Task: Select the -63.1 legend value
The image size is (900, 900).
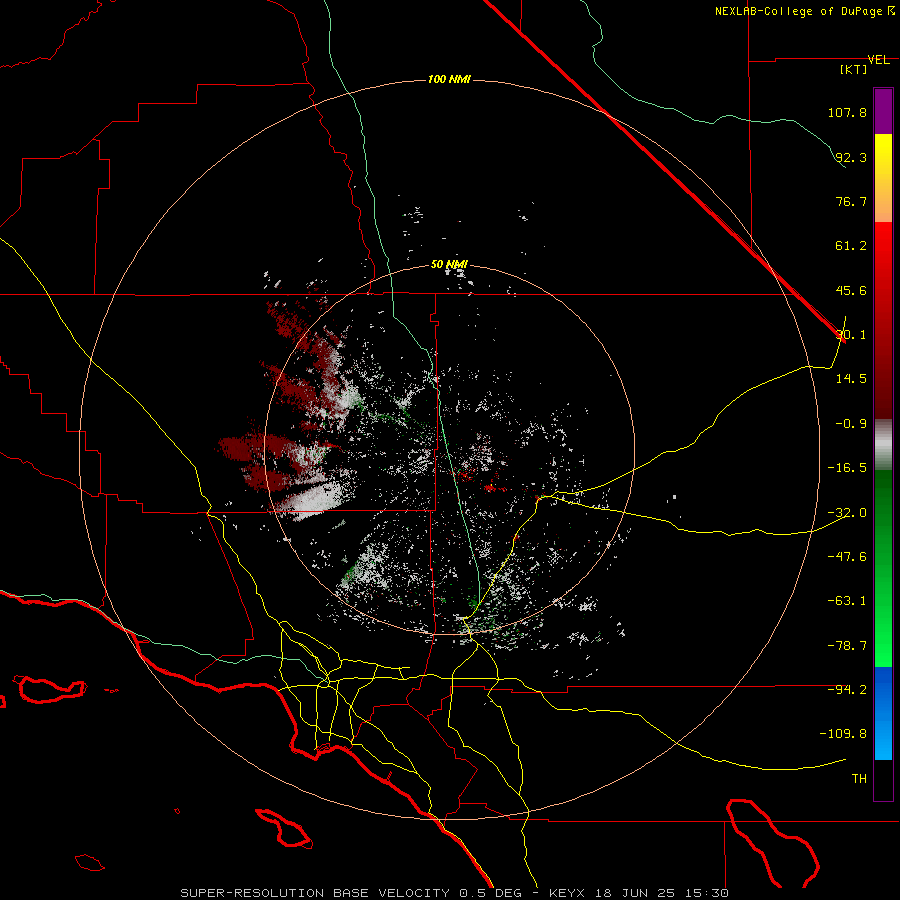Action: tap(847, 601)
